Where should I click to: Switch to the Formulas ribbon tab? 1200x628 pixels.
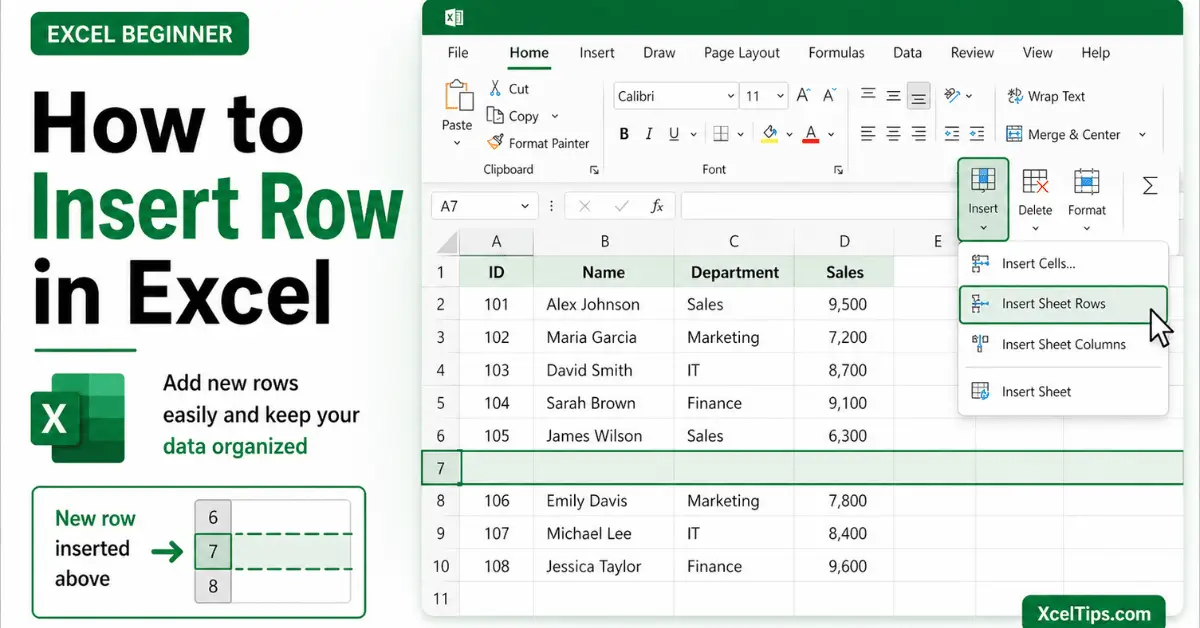836,52
